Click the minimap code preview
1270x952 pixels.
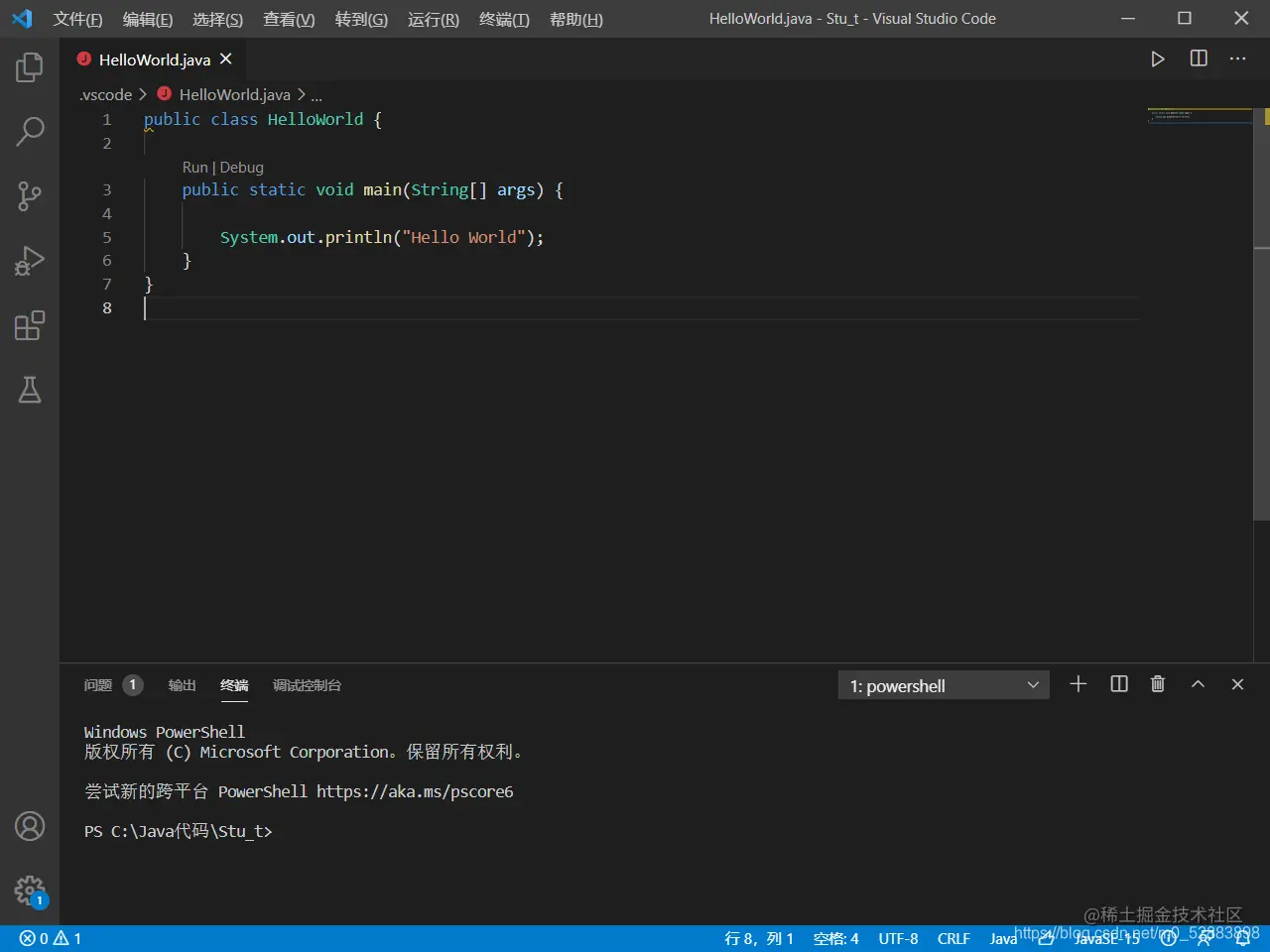click(x=1199, y=116)
